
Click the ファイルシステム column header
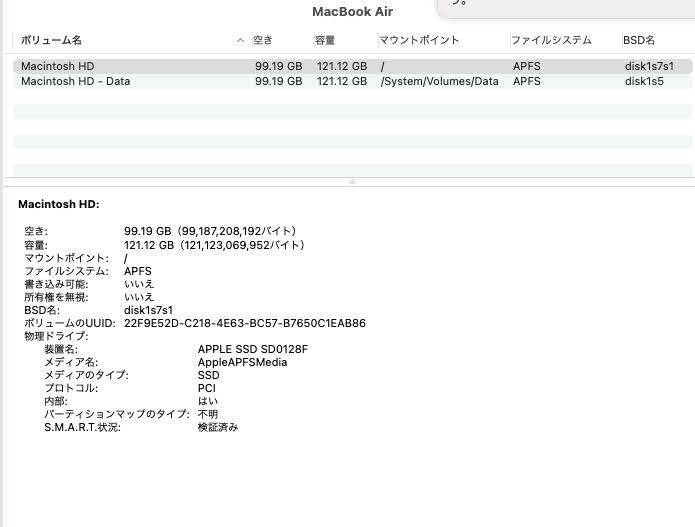pos(551,41)
